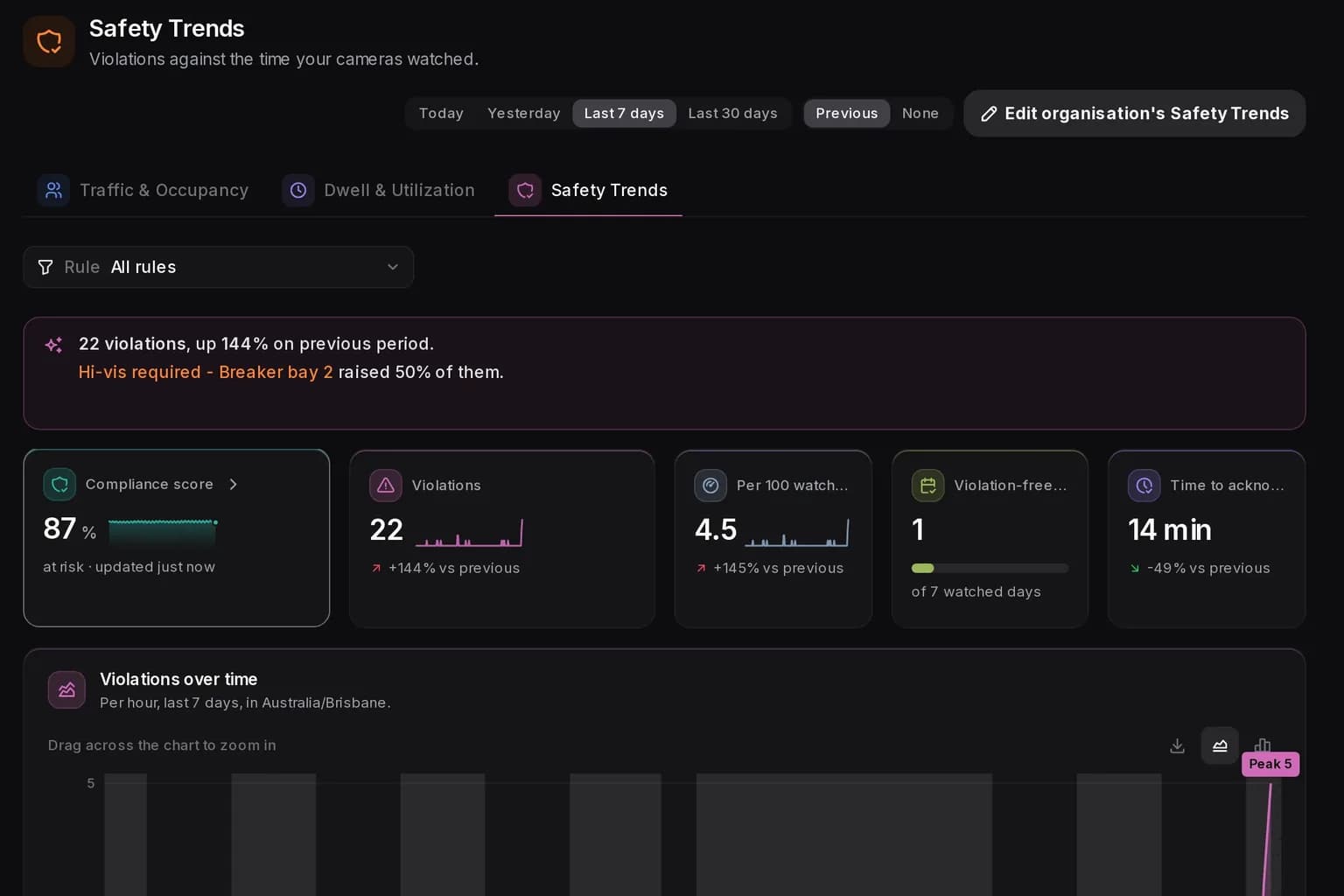Click the shield icon on the Compliance score card

click(59, 485)
